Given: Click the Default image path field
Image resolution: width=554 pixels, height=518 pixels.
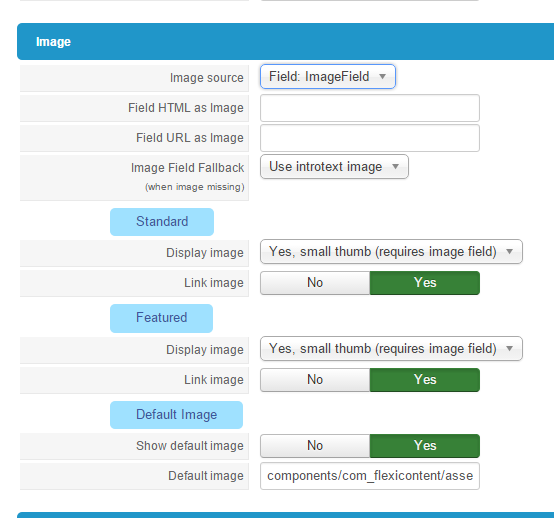Looking at the screenshot, I should click(370, 476).
